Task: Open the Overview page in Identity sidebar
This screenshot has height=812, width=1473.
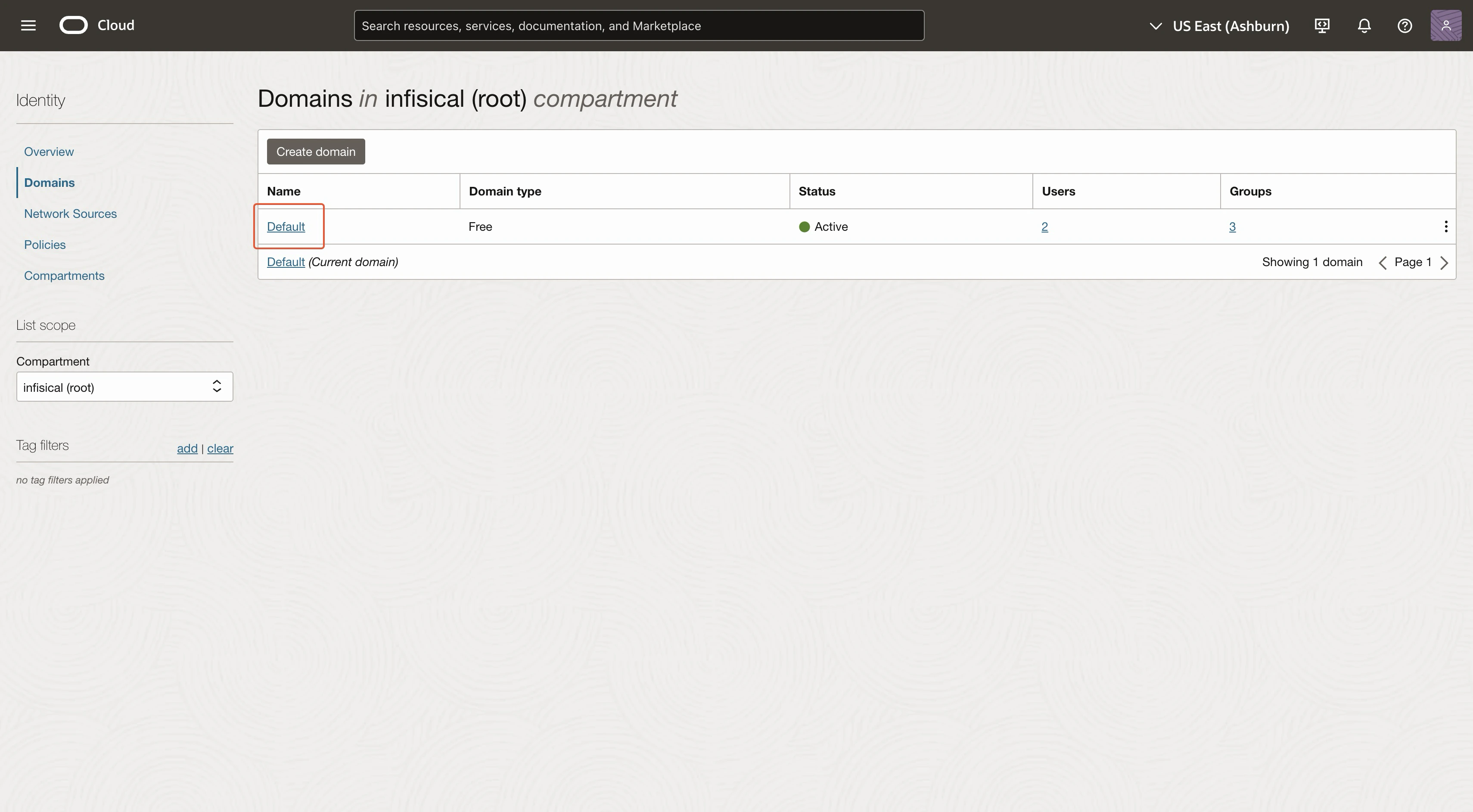Action: tap(49, 152)
